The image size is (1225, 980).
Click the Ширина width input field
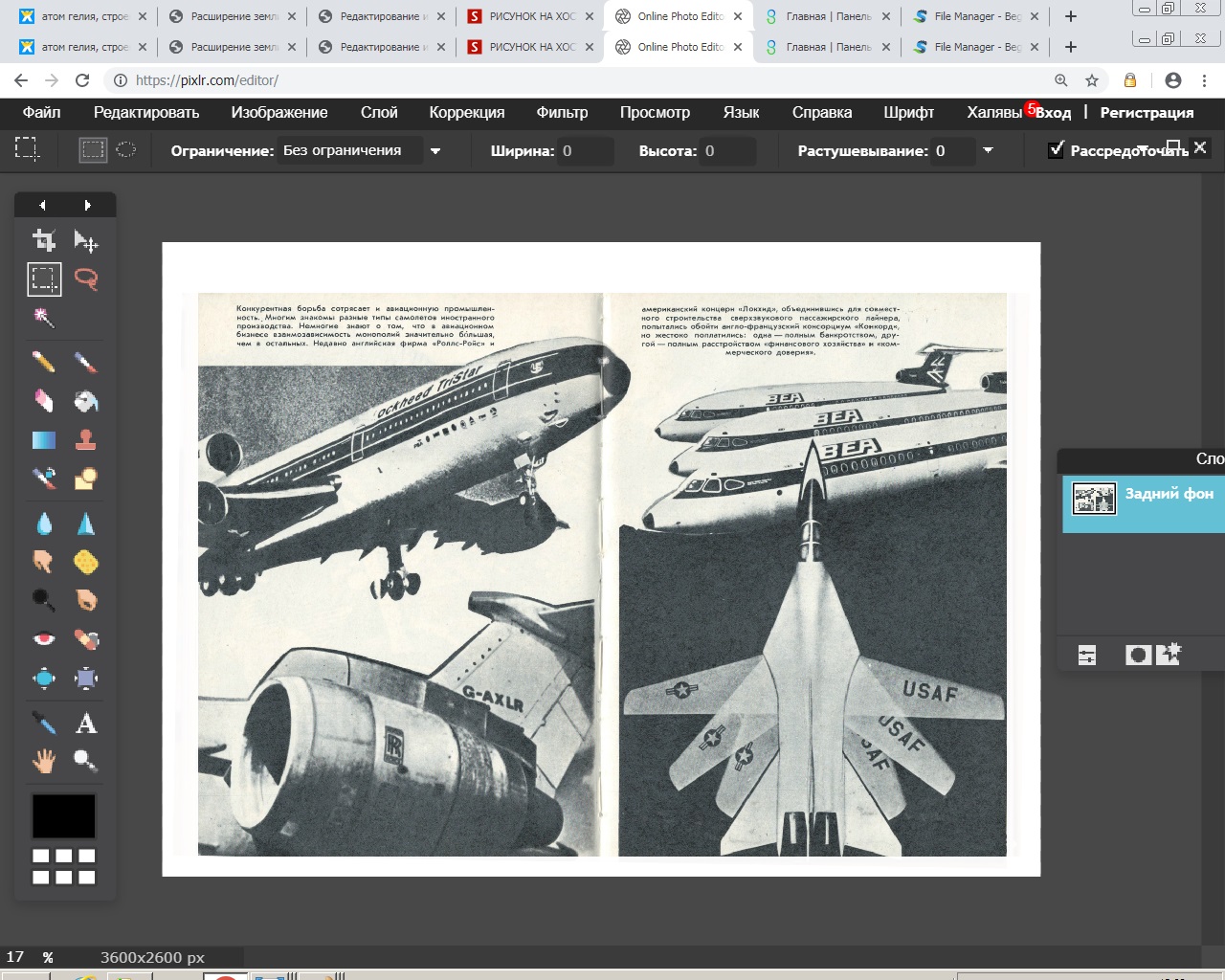pyautogui.click(x=587, y=150)
